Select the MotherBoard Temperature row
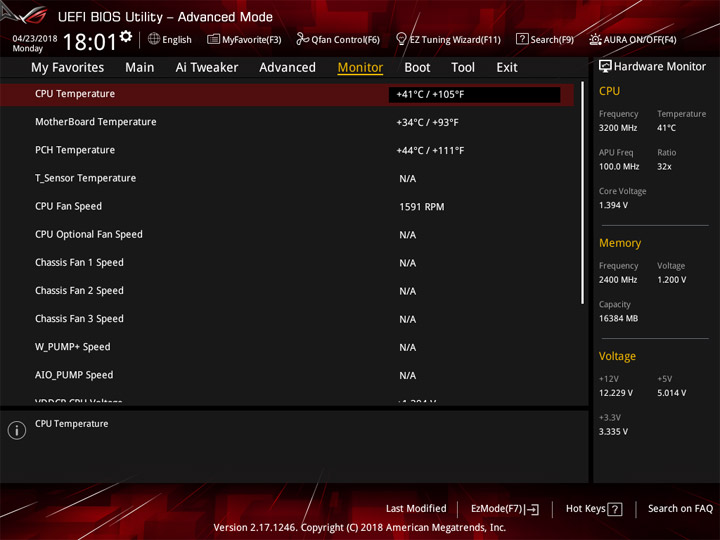The image size is (720, 540). click(287, 122)
